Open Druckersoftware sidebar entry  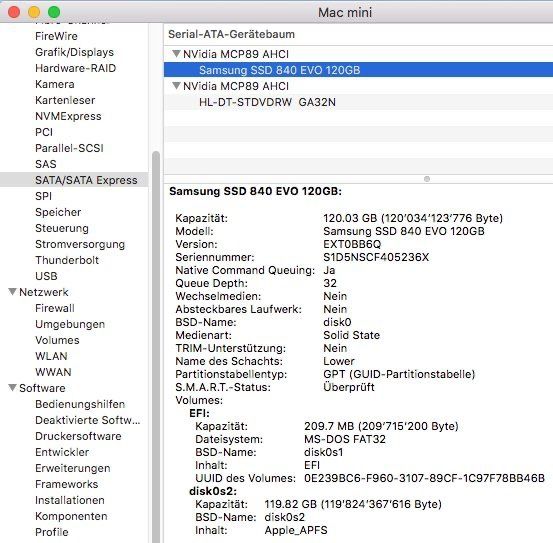pyautogui.click(x=78, y=436)
